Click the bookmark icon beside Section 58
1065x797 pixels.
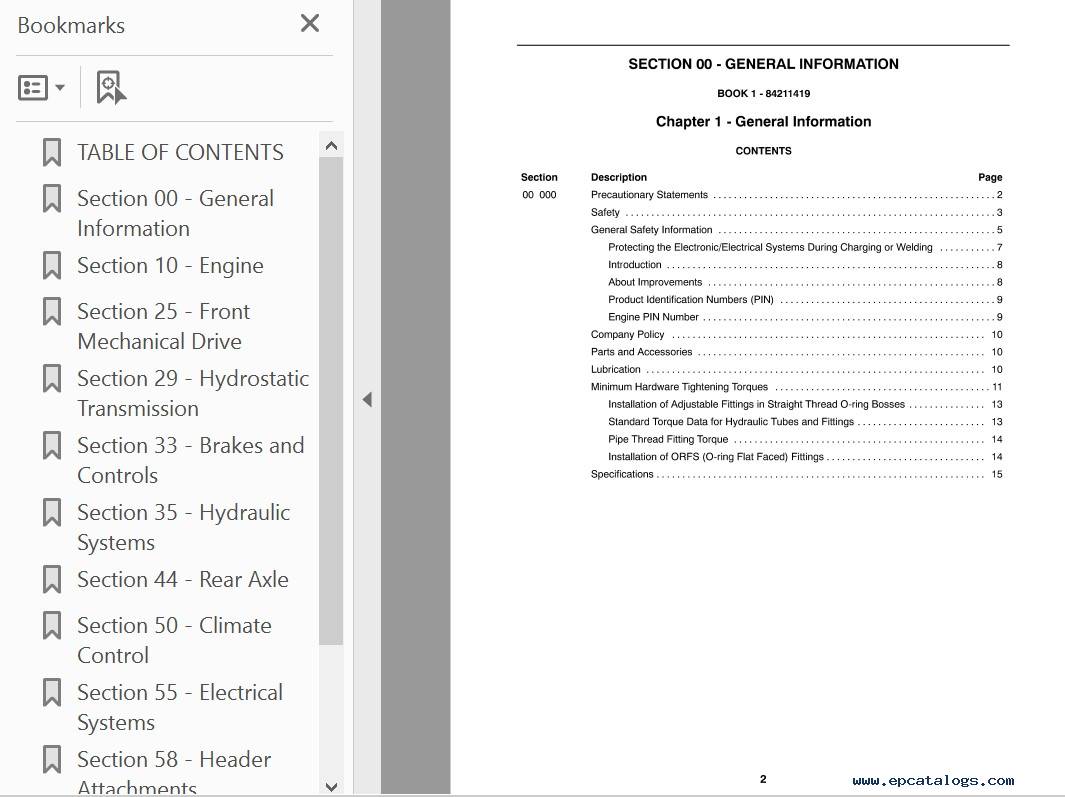point(52,759)
